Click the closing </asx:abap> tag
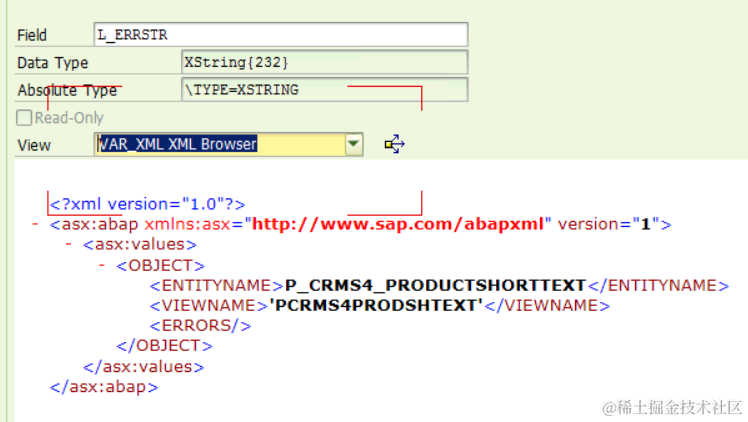Image resolution: width=748 pixels, height=422 pixels. click(104, 386)
